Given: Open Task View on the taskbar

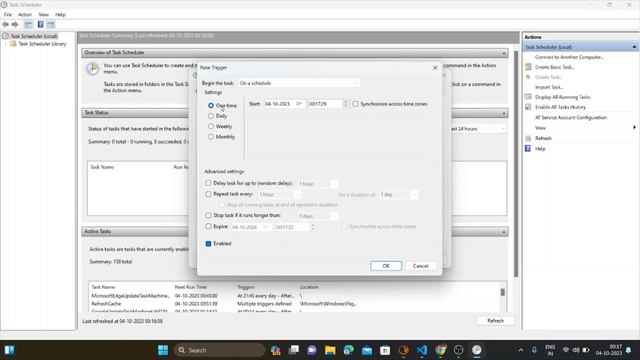Looking at the screenshot, I should (x=293, y=350).
